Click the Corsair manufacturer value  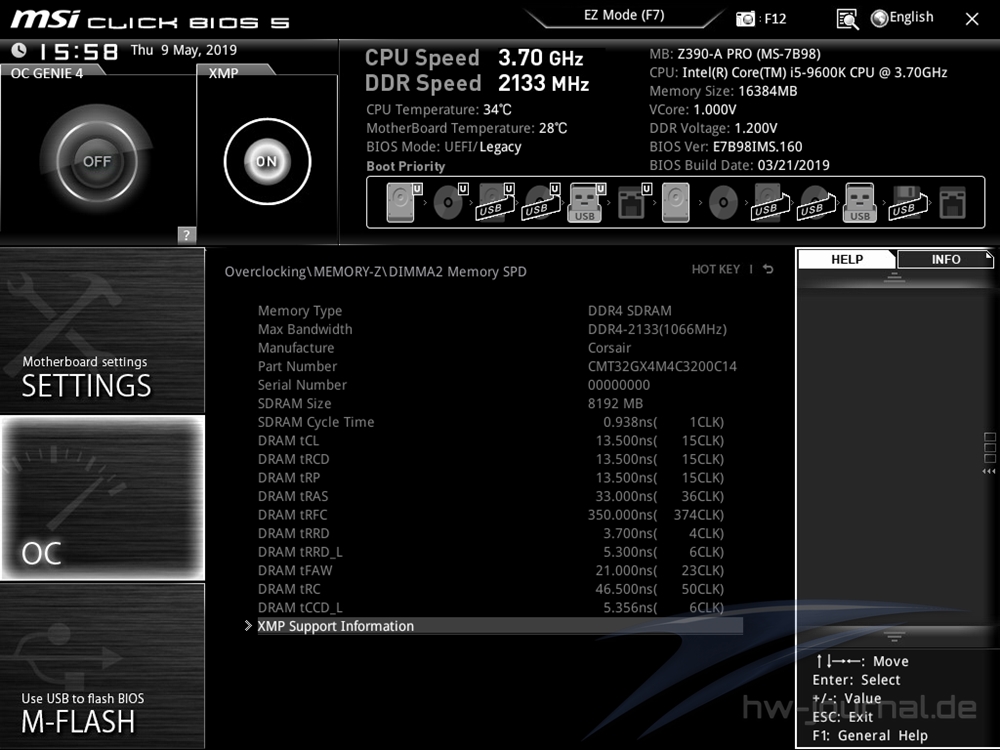tap(609, 348)
